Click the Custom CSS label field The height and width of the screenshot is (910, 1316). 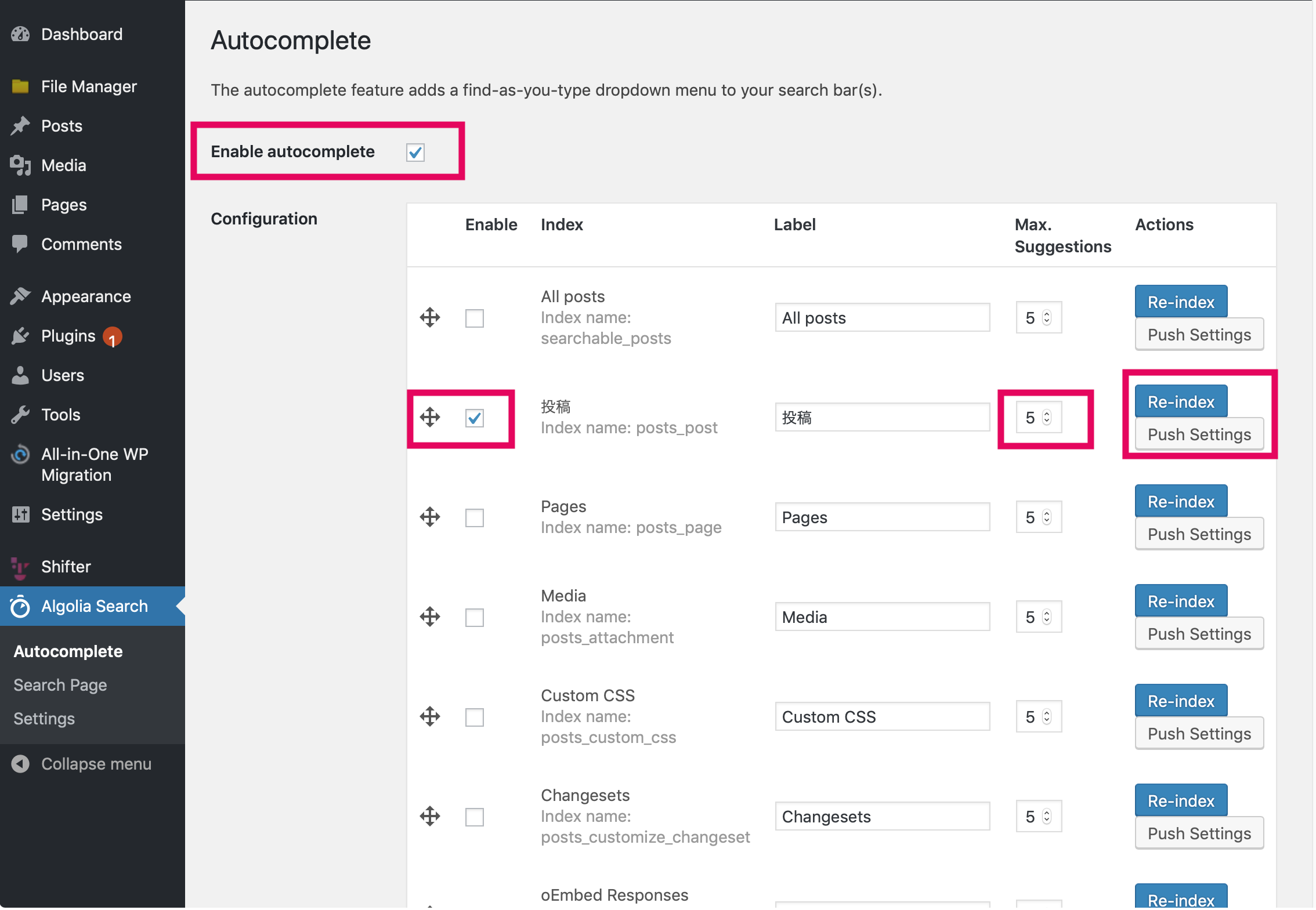(x=882, y=717)
